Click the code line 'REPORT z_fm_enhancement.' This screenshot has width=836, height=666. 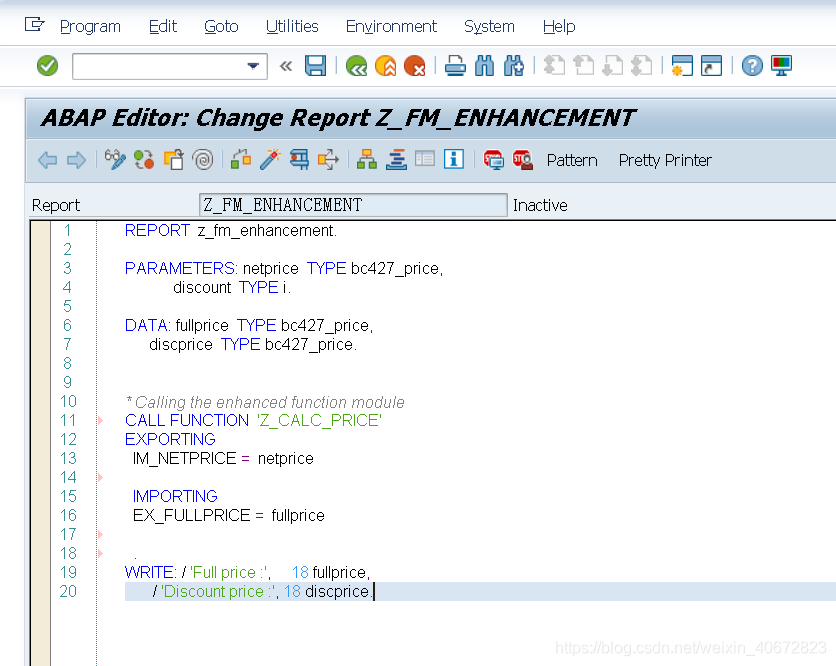[x=231, y=230]
